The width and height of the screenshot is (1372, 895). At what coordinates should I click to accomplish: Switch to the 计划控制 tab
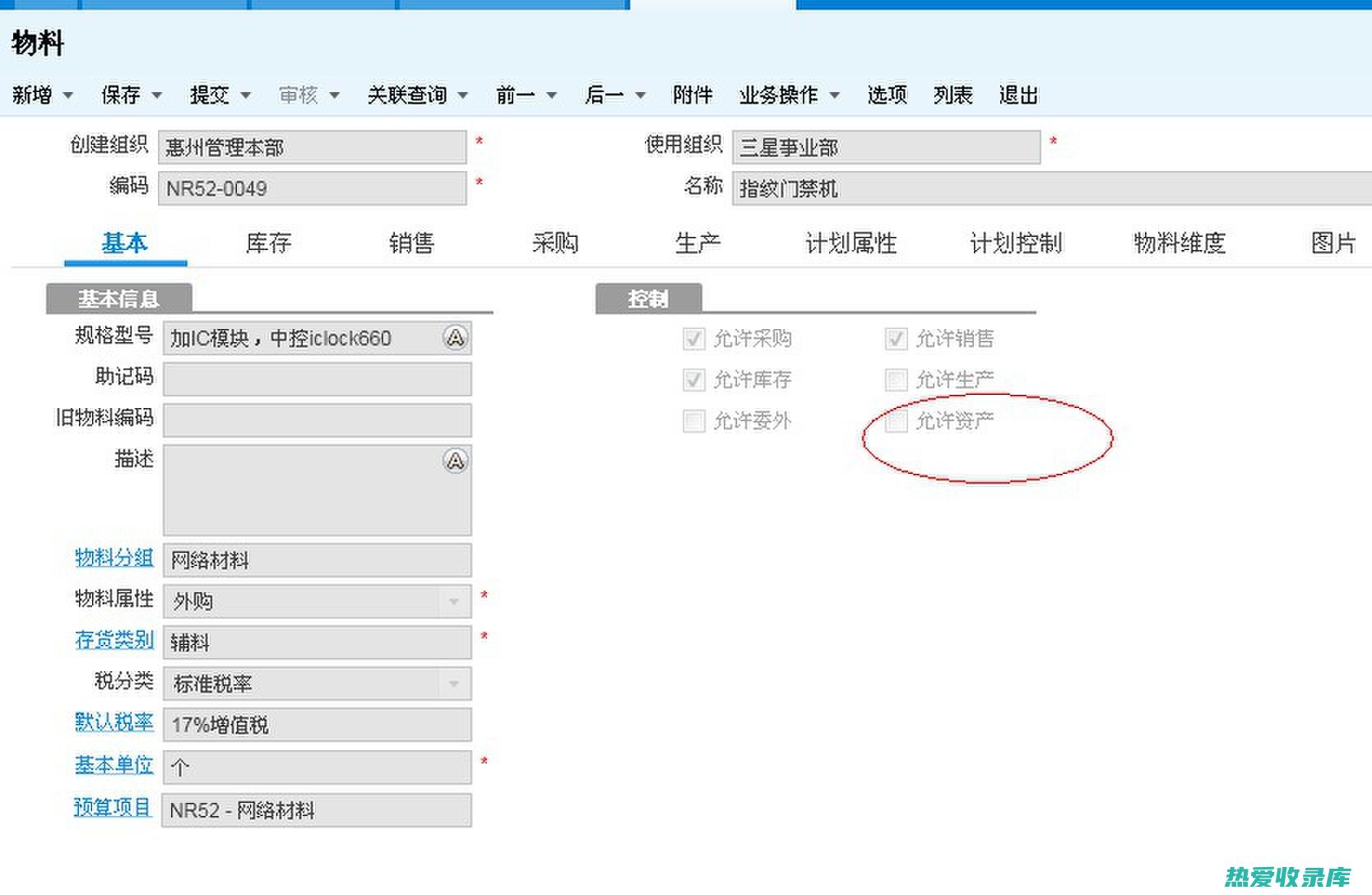coord(1016,243)
